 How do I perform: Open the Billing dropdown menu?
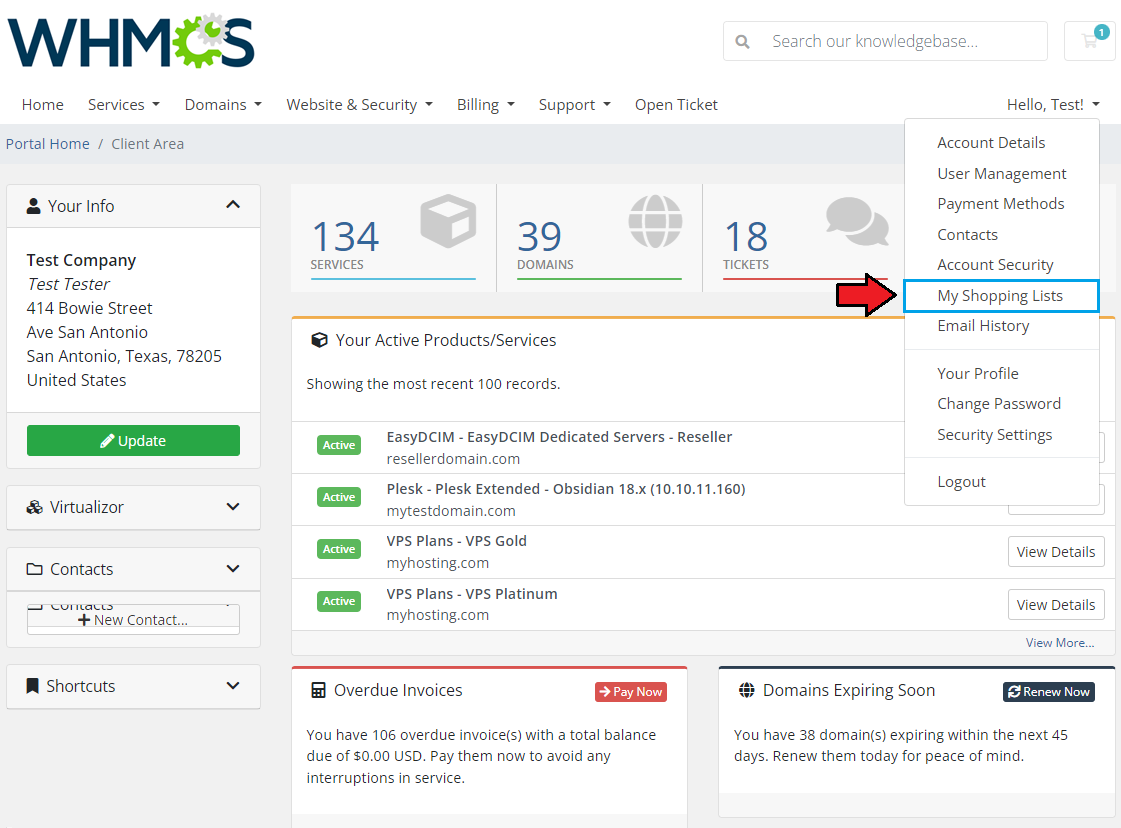[x=486, y=104]
